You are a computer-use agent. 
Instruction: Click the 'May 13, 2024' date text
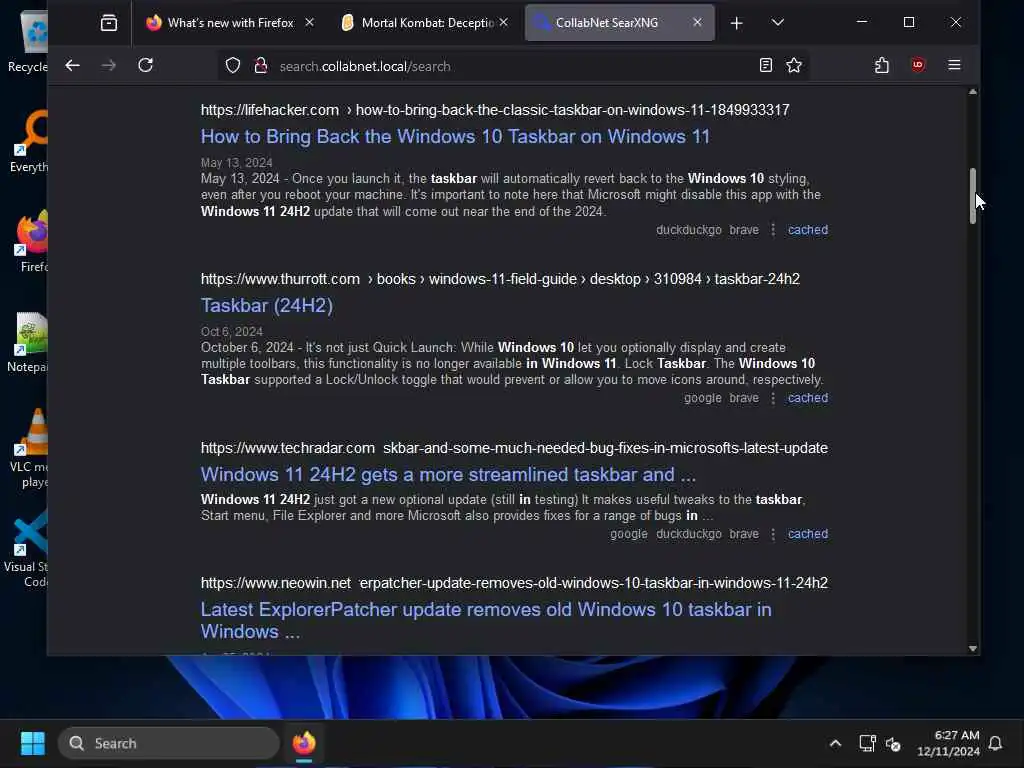236,163
